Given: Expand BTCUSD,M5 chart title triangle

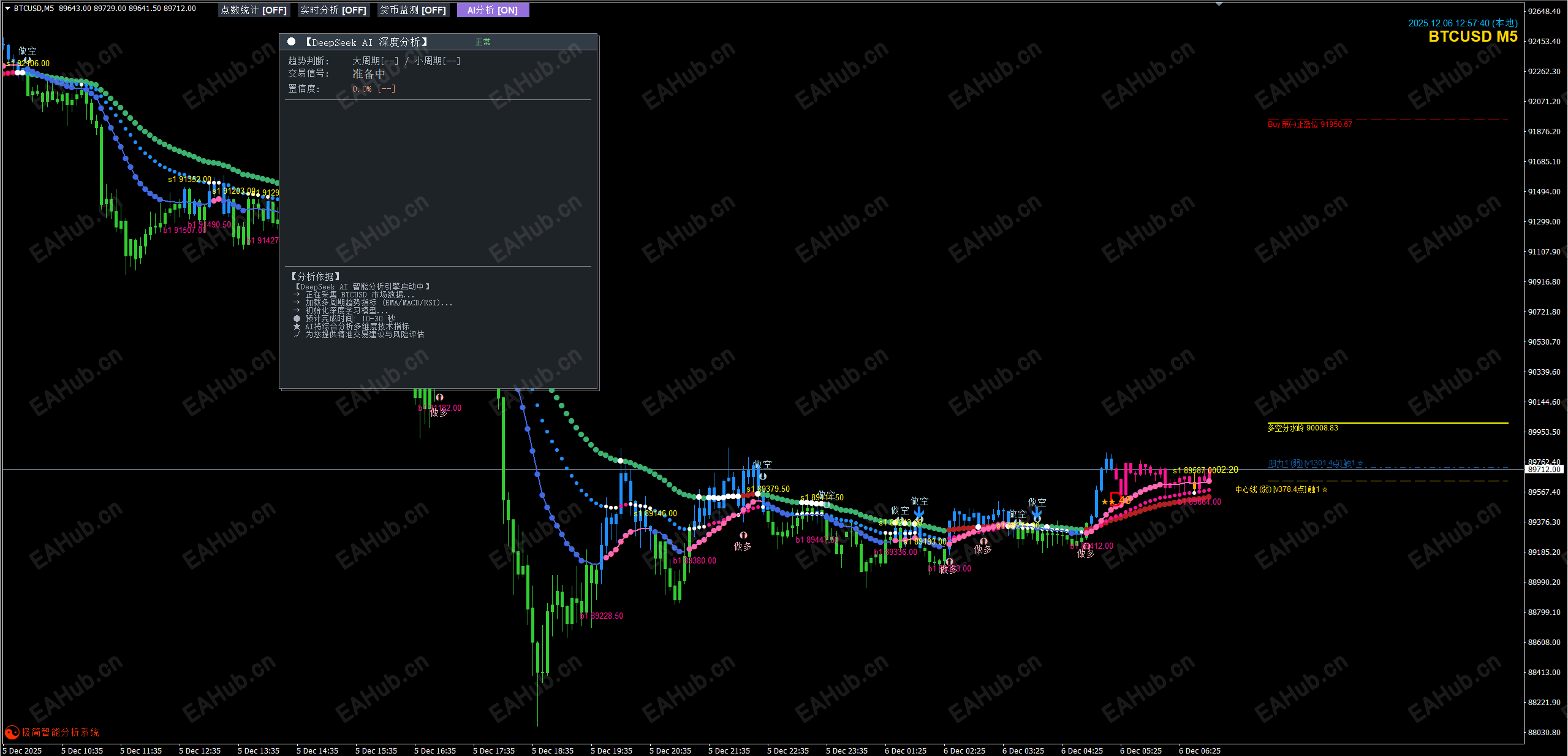Looking at the screenshot, I should coord(7,9).
